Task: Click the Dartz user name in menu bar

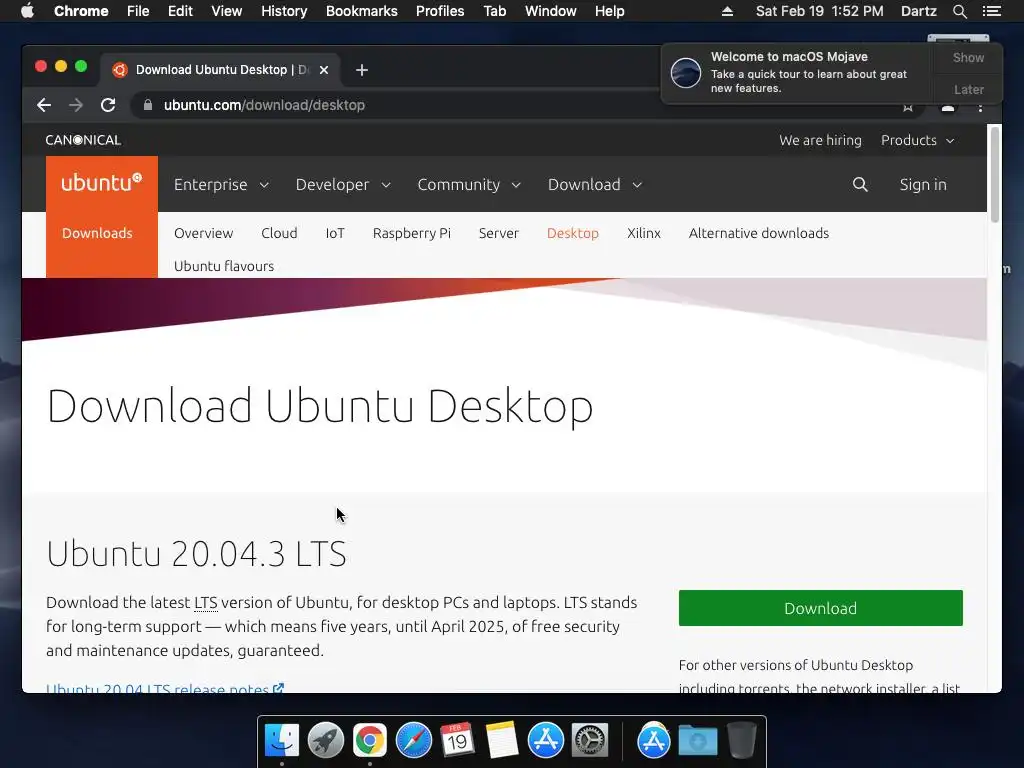Action: [x=918, y=11]
